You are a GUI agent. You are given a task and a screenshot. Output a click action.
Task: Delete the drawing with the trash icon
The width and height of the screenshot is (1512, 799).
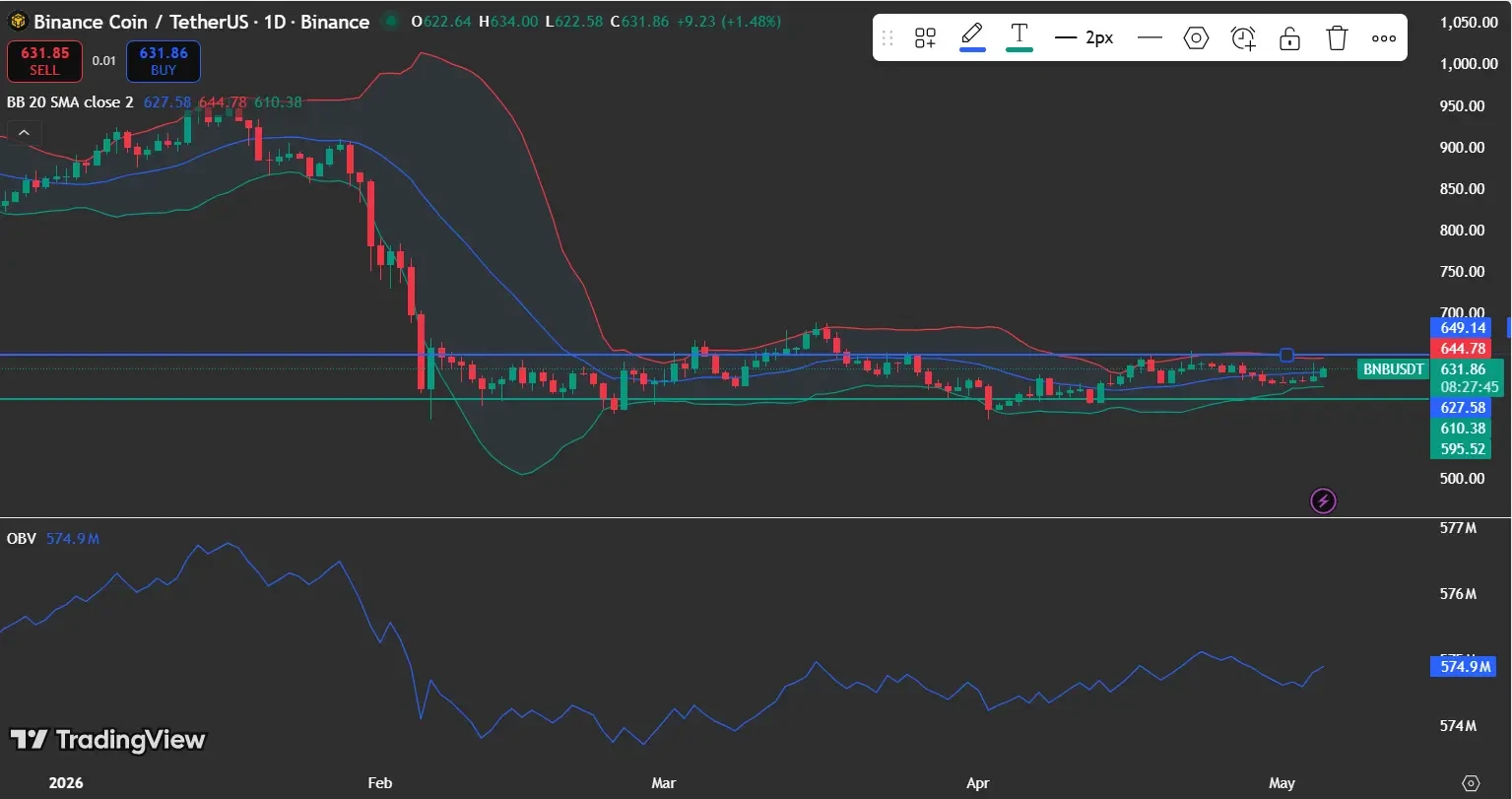1337,38
